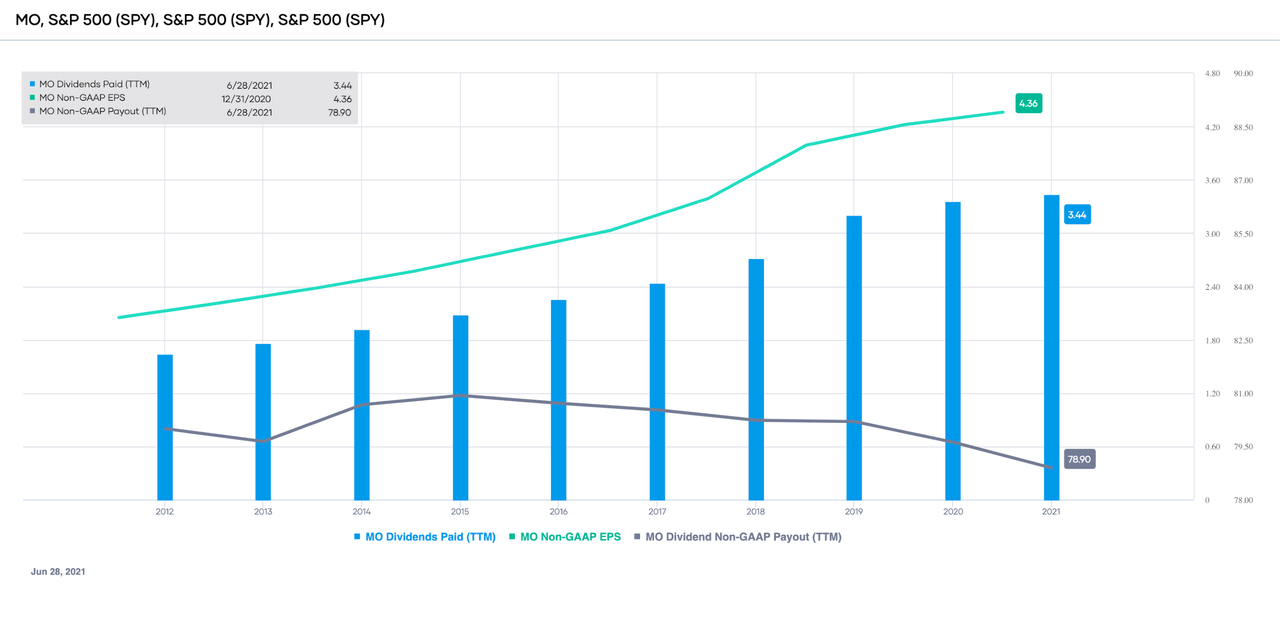Click the '81.00' y-axis label
Image resolution: width=1280 pixels, height=624 pixels.
pos(1245,394)
